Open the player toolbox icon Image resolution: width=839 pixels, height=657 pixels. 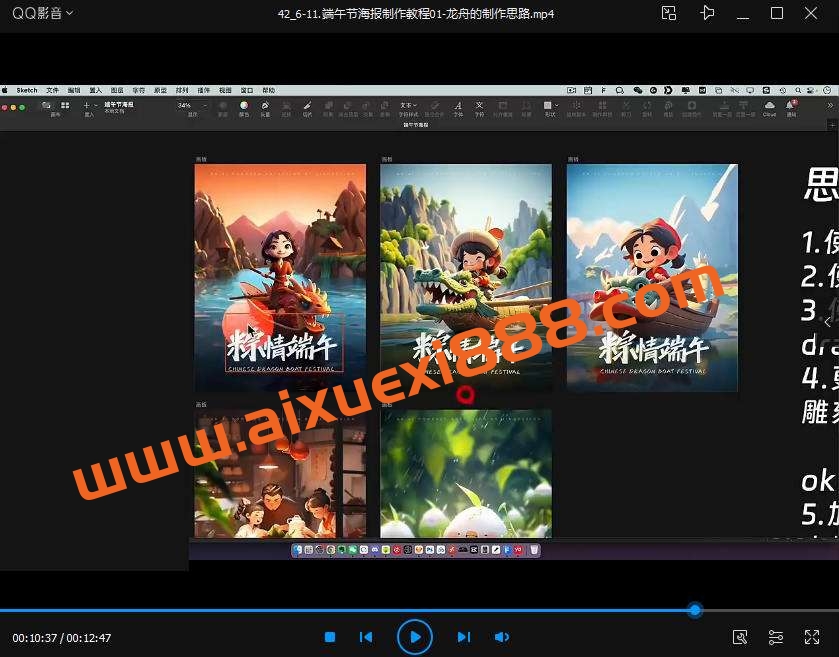coord(740,637)
